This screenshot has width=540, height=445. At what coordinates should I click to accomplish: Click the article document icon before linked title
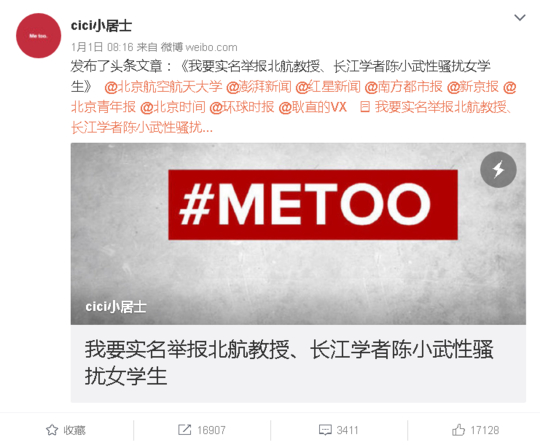365,107
